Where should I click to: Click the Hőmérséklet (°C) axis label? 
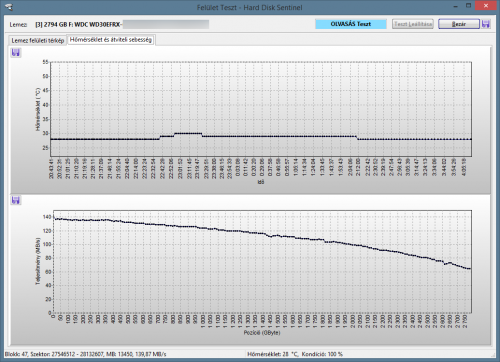click(38, 109)
